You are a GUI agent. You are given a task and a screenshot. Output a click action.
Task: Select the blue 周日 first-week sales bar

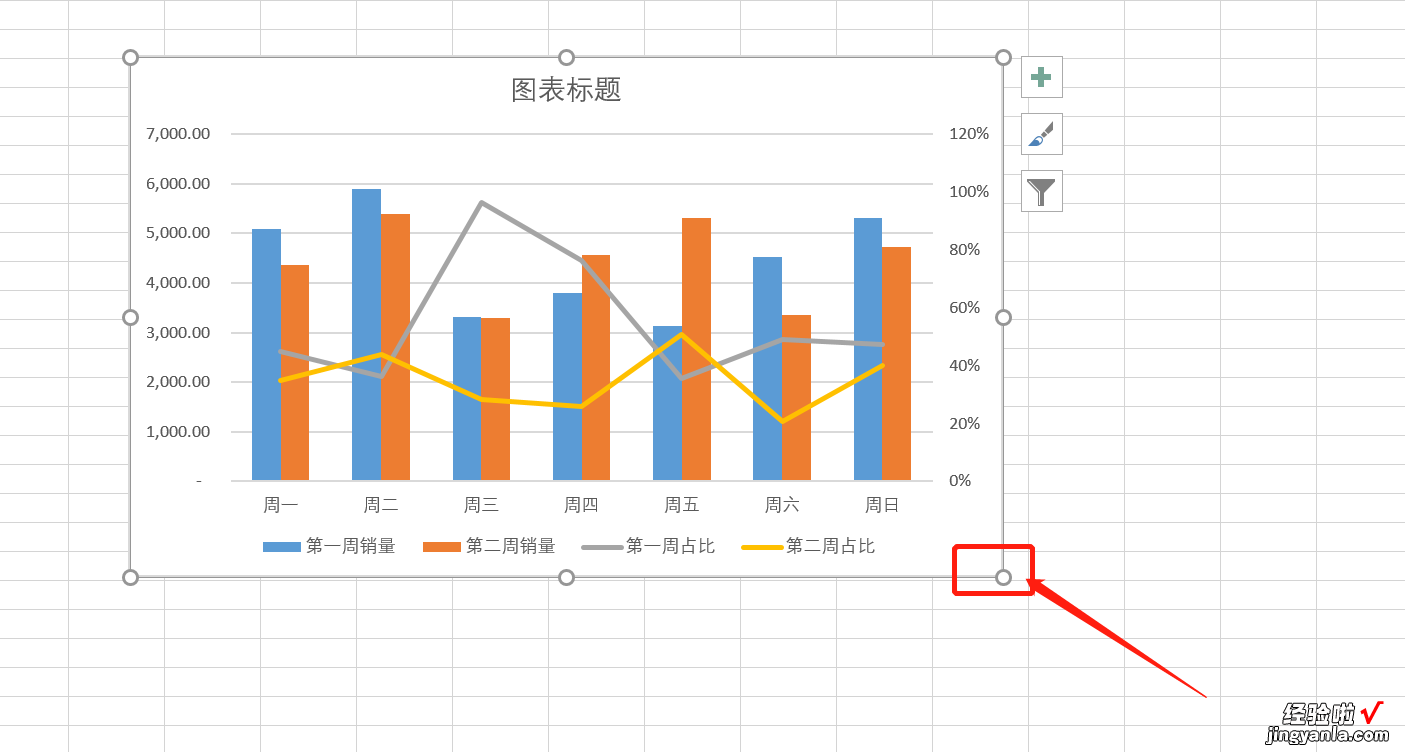tap(868, 349)
